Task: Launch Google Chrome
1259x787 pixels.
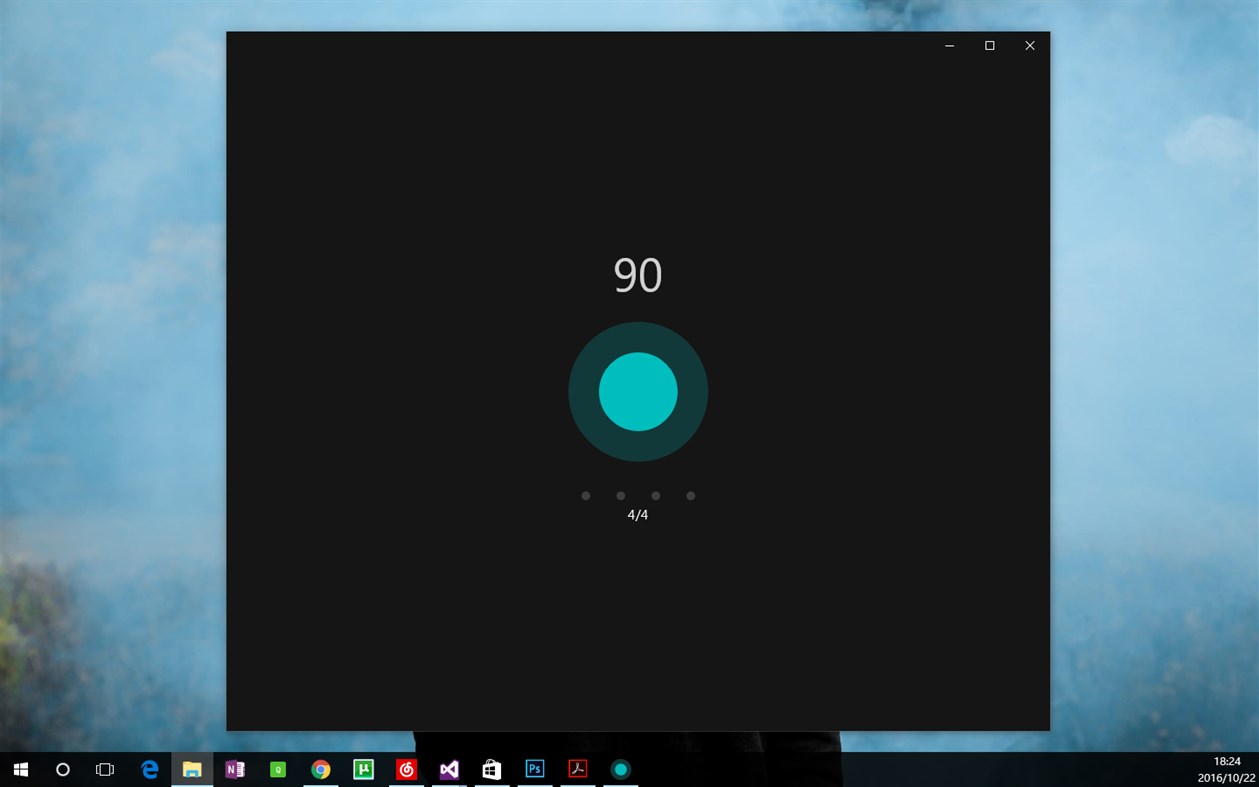Action: [320, 769]
